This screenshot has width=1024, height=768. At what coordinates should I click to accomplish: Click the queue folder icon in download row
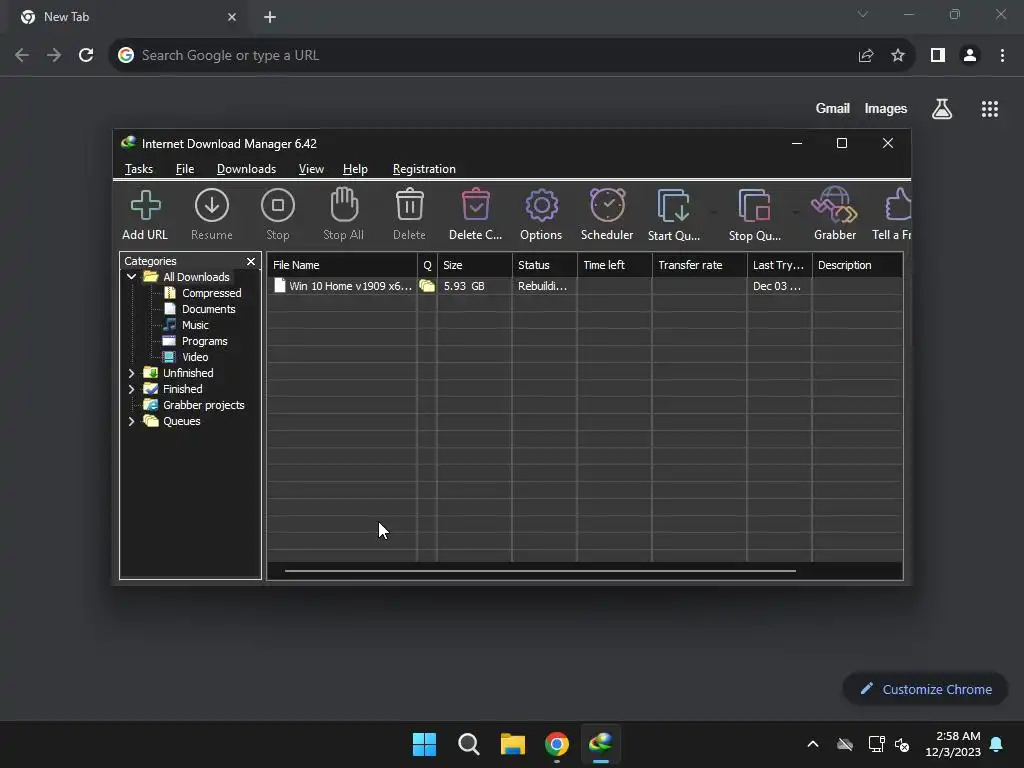(427, 286)
